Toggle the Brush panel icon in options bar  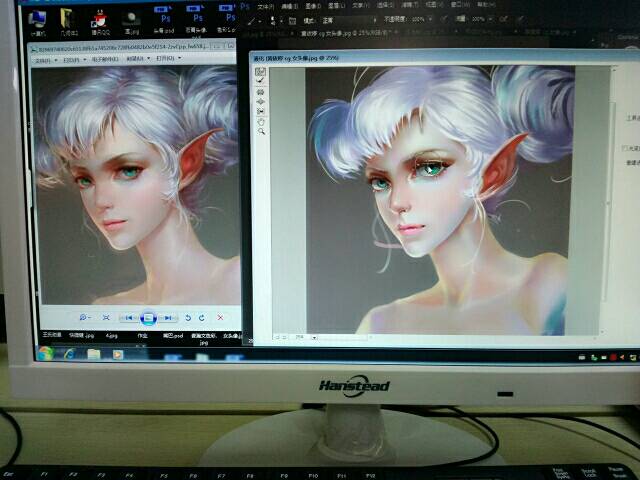click(292, 20)
